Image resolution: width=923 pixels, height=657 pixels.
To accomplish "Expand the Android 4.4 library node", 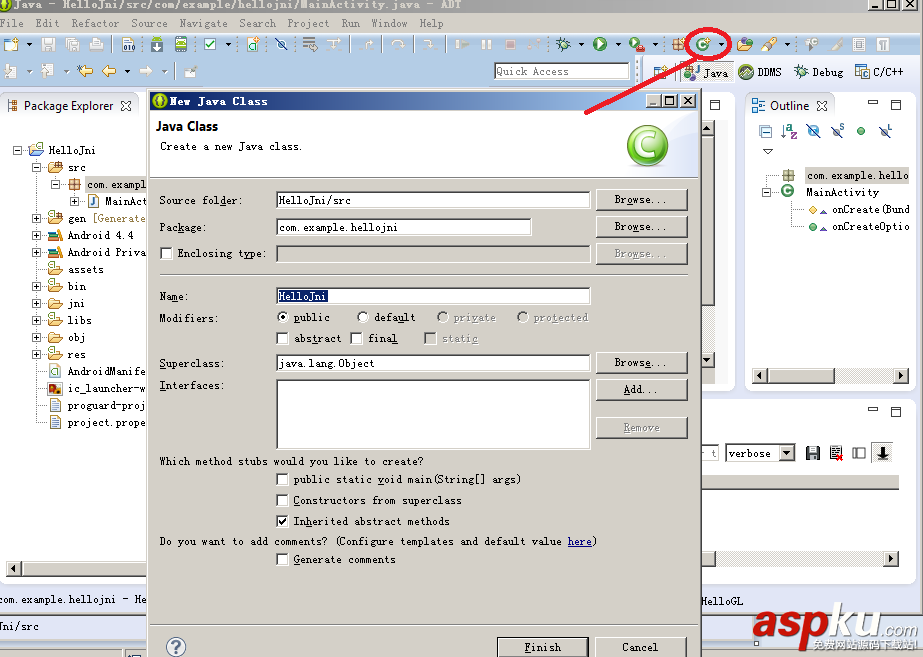I will [x=36, y=235].
